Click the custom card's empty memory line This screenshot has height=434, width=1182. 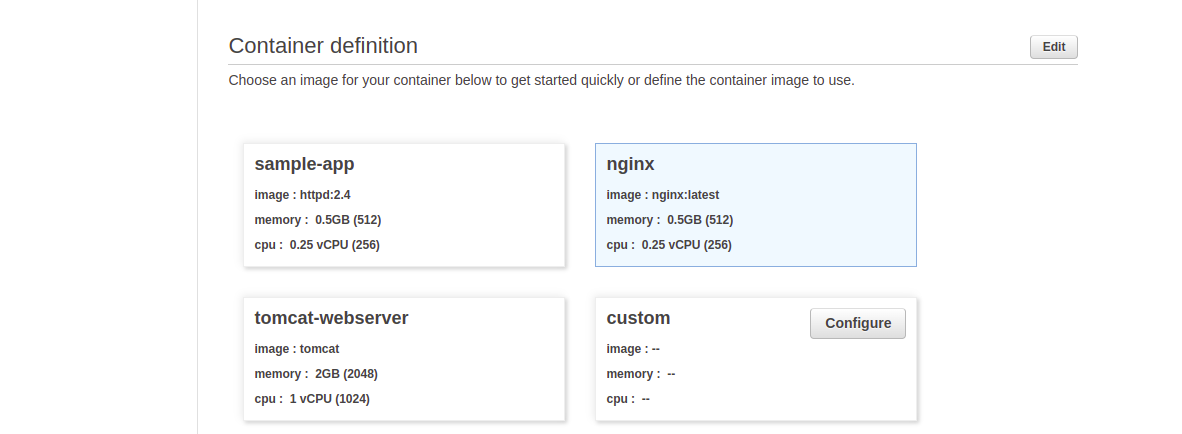[640, 374]
